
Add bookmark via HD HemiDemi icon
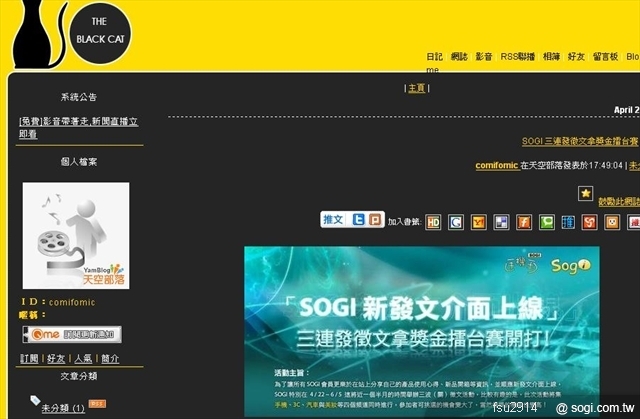click(433, 222)
